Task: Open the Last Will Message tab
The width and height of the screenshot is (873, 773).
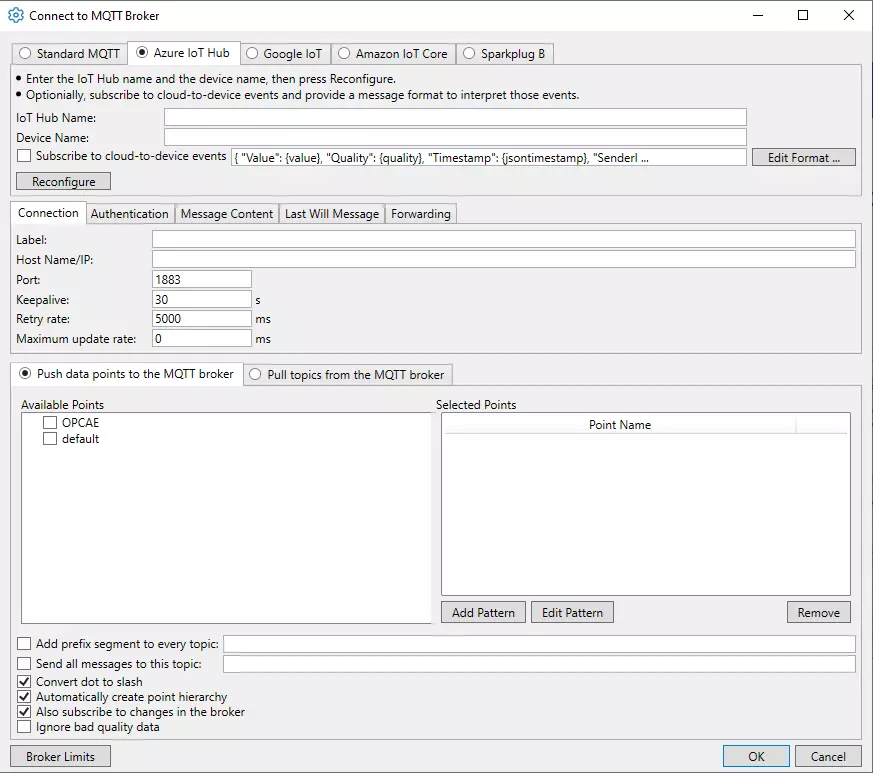Action: 332,214
